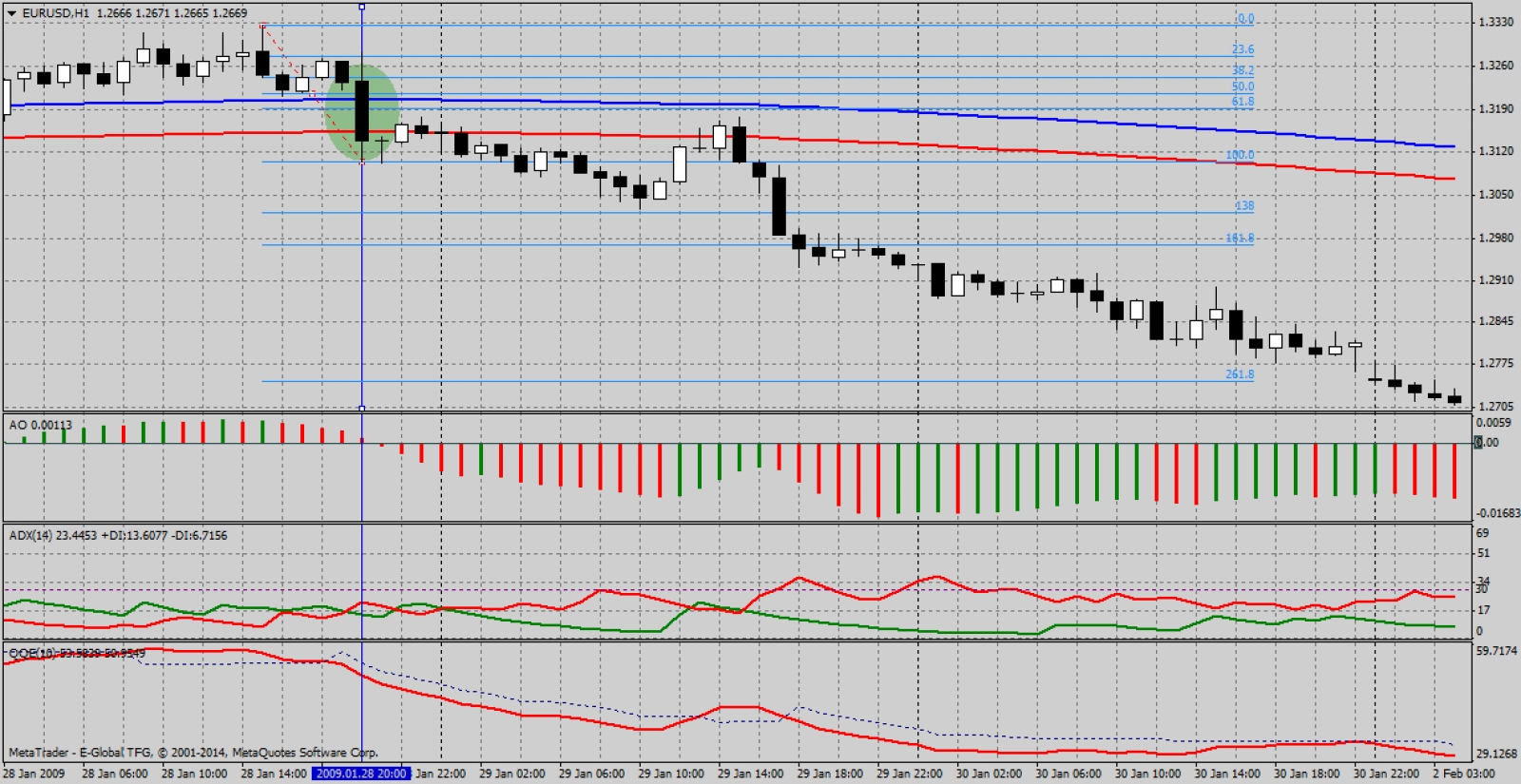Click the 1.2705 price on the scale
This screenshot has height=784, width=1521.
tap(1495, 407)
